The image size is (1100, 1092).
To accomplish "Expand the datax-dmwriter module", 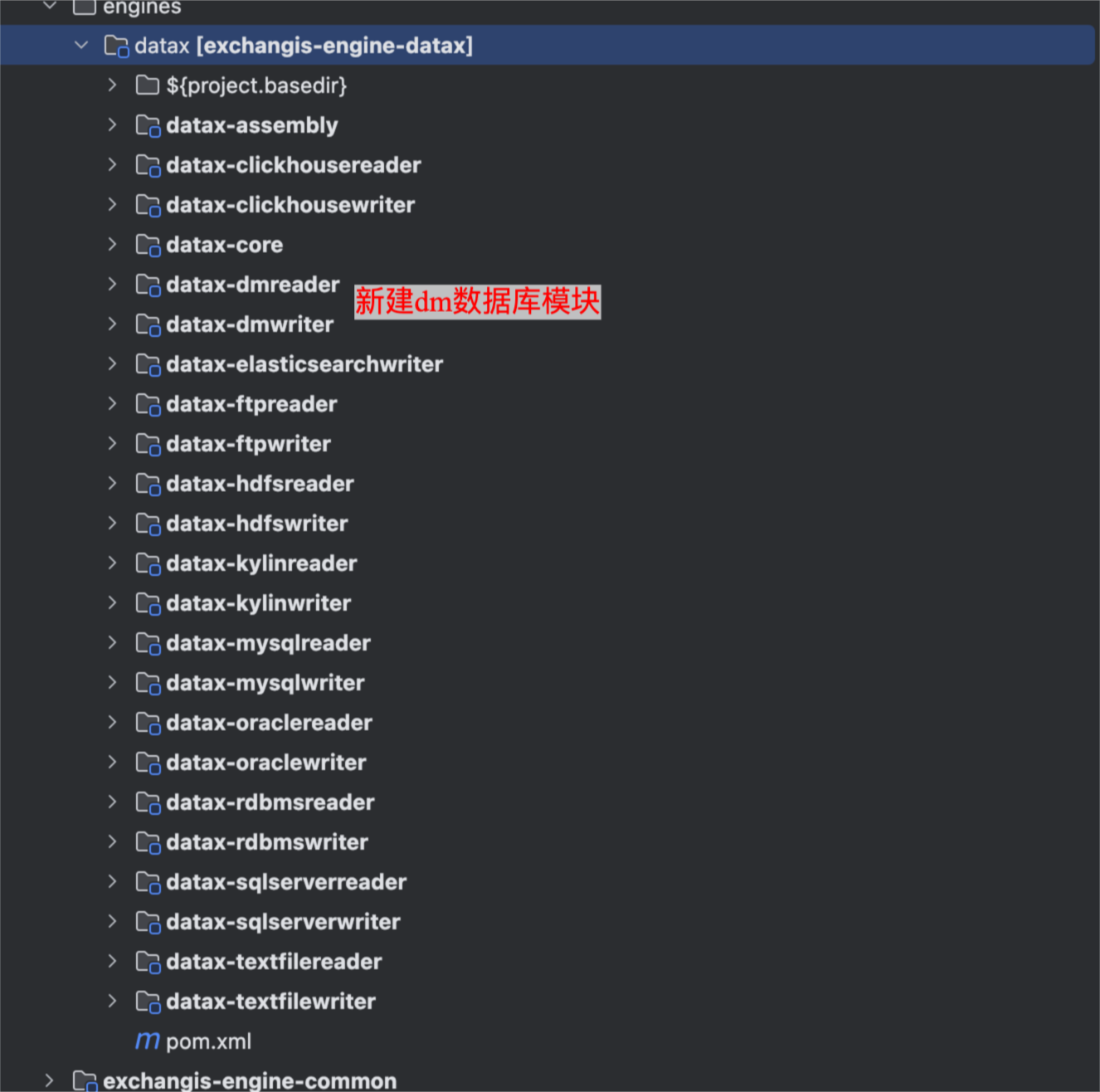I will tap(112, 324).
